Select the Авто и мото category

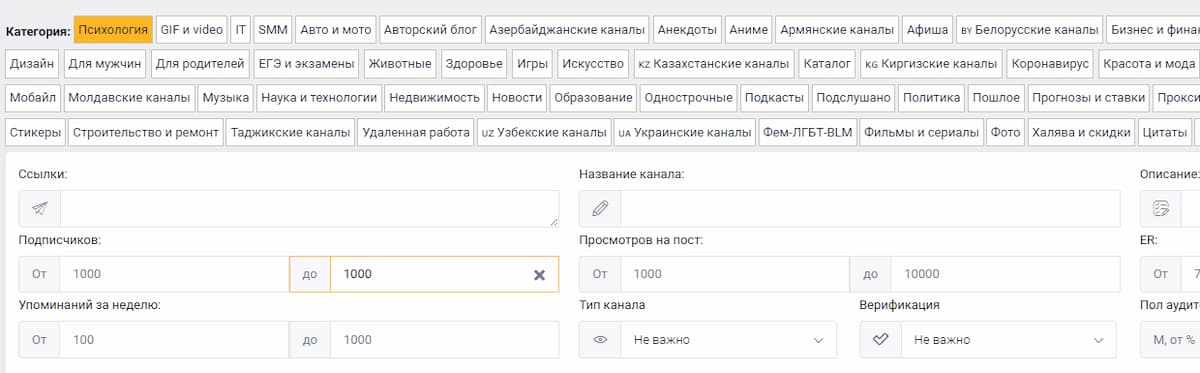(x=336, y=30)
